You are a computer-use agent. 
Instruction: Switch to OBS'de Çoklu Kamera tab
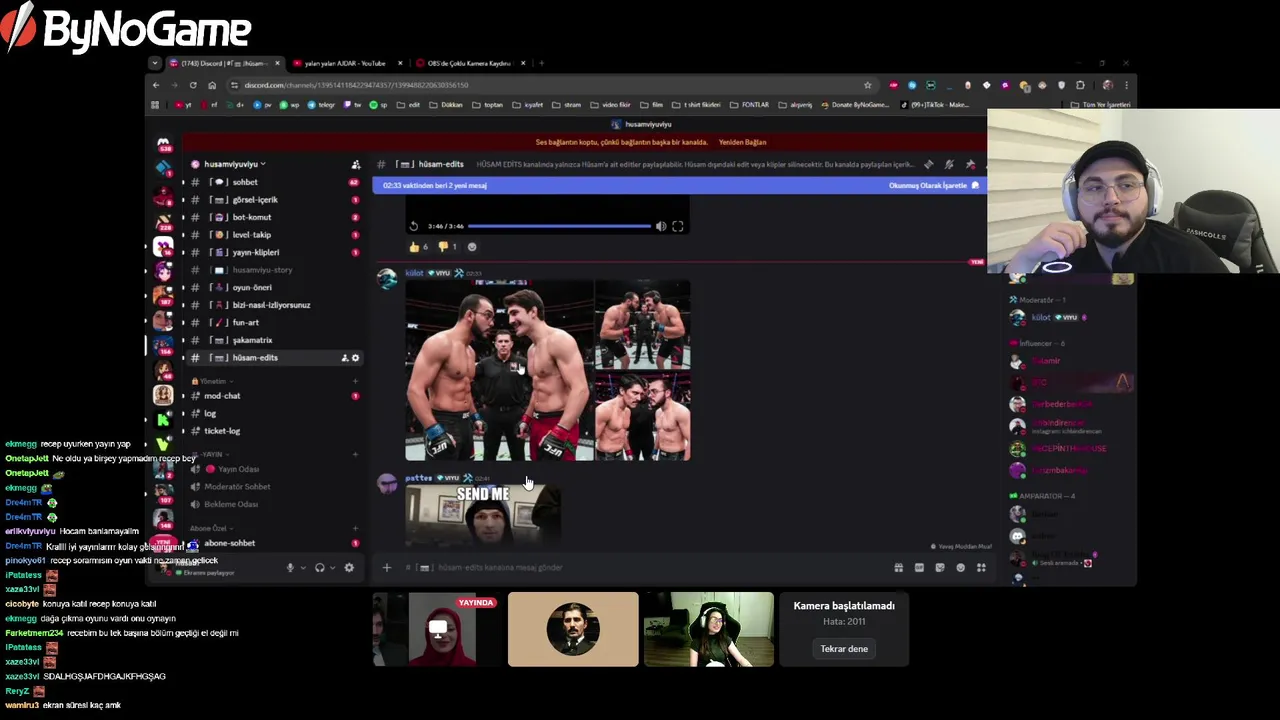pyautogui.click(x=470, y=63)
